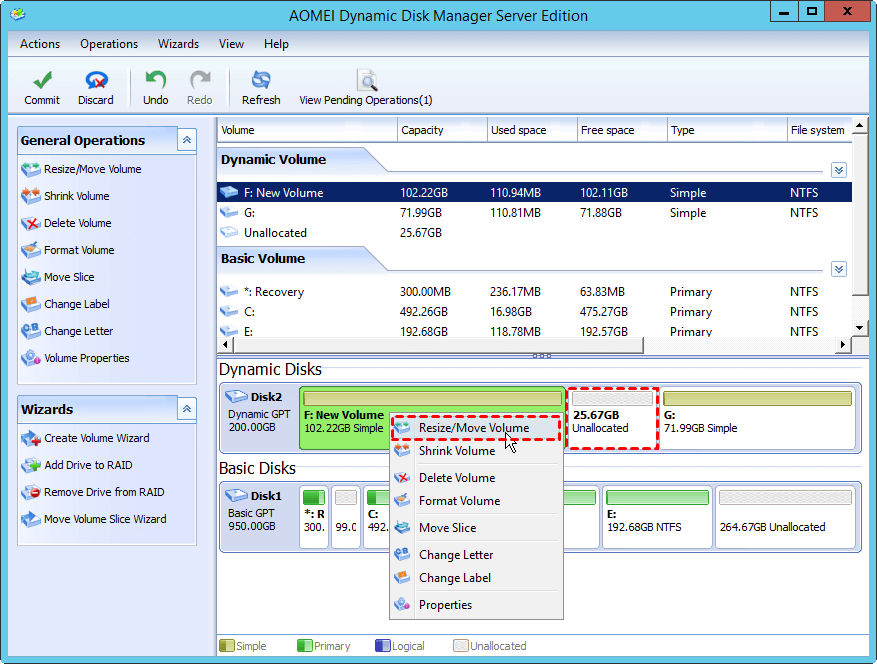Choose Move Slice from context menu
Screen dimensions: 877x664
click(476, 528)
